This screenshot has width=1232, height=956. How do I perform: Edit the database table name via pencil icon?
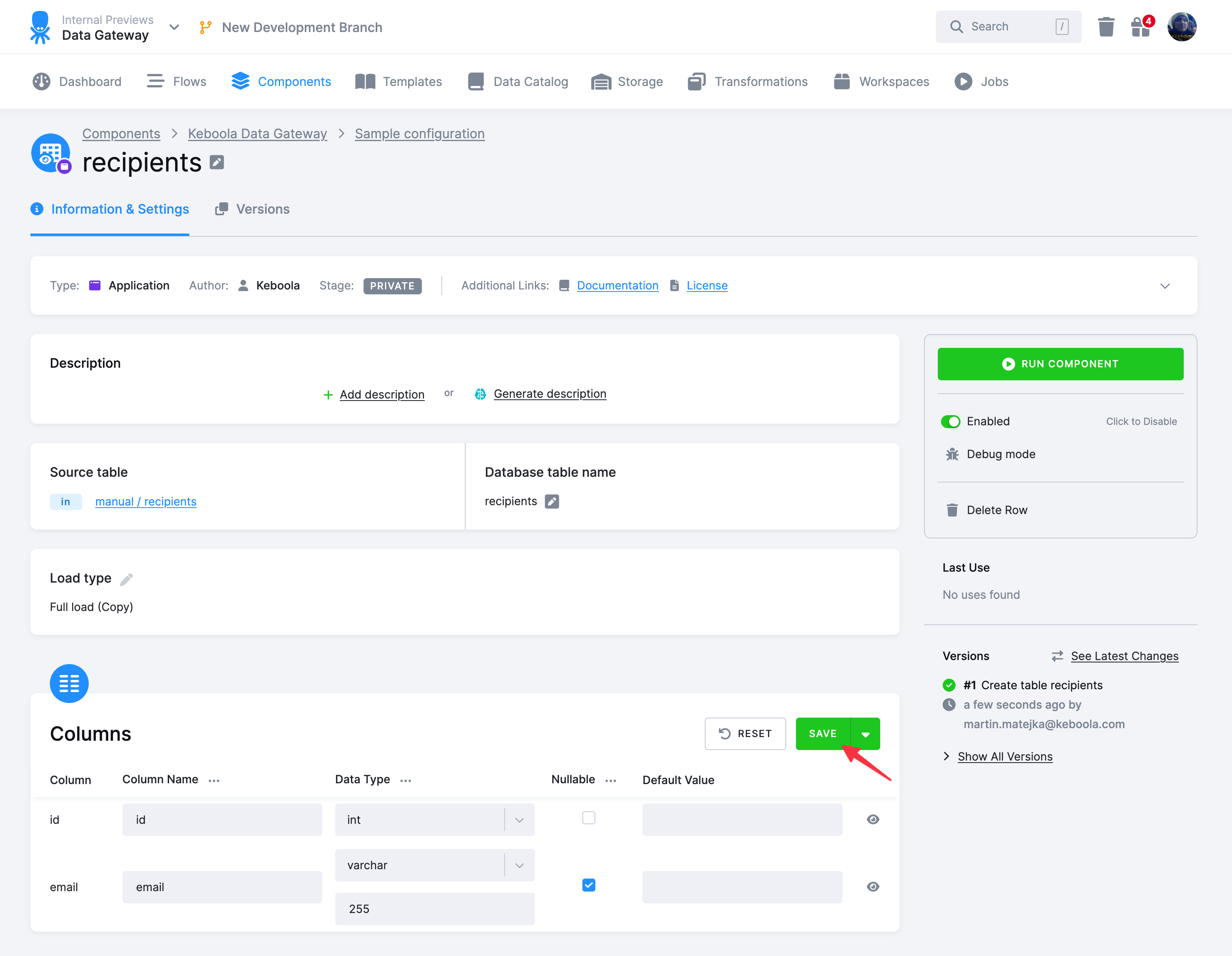pos(552,501)
